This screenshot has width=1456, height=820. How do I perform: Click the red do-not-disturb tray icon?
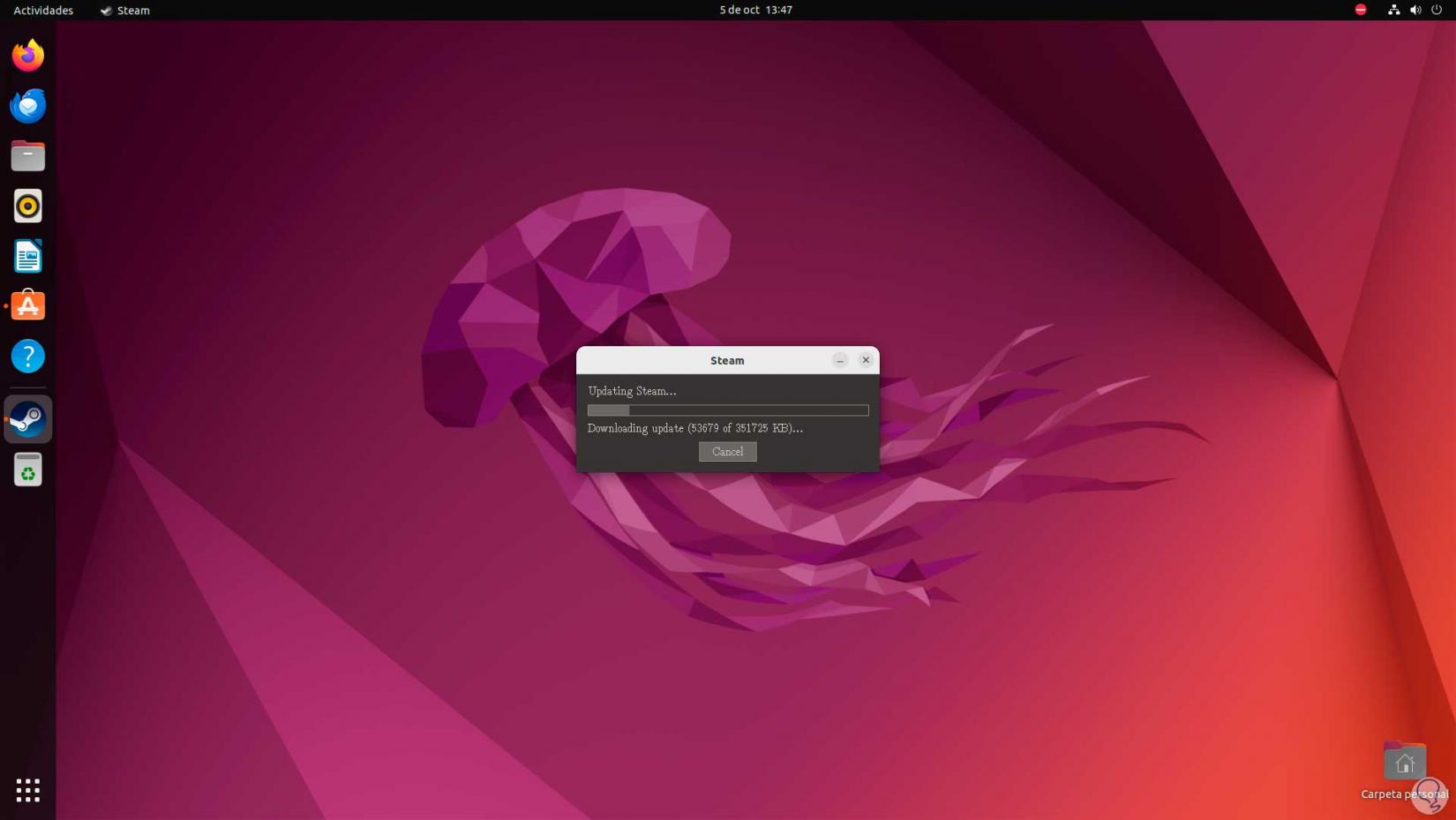point(1361,10)
